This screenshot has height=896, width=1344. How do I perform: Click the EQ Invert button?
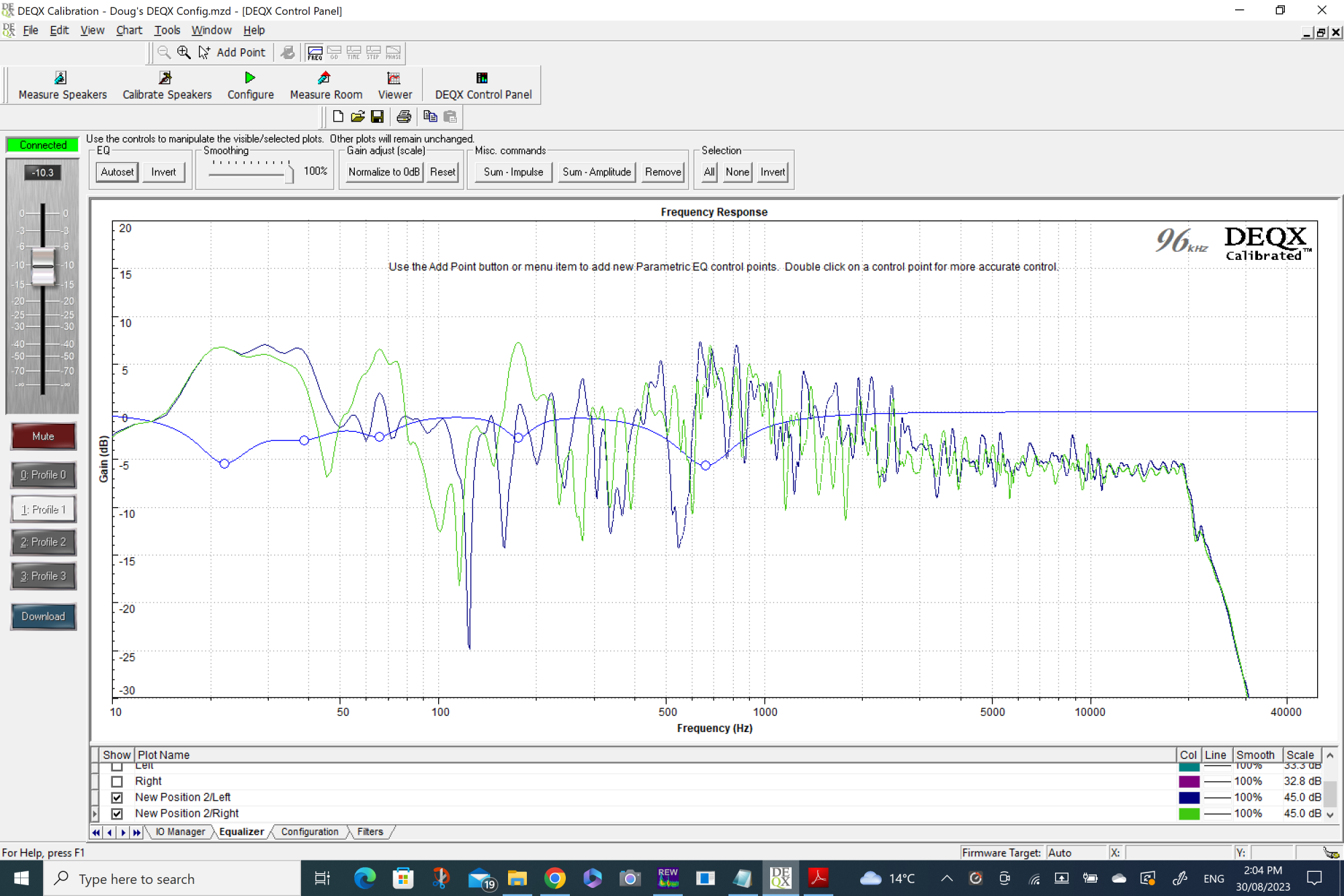point(163,172)
